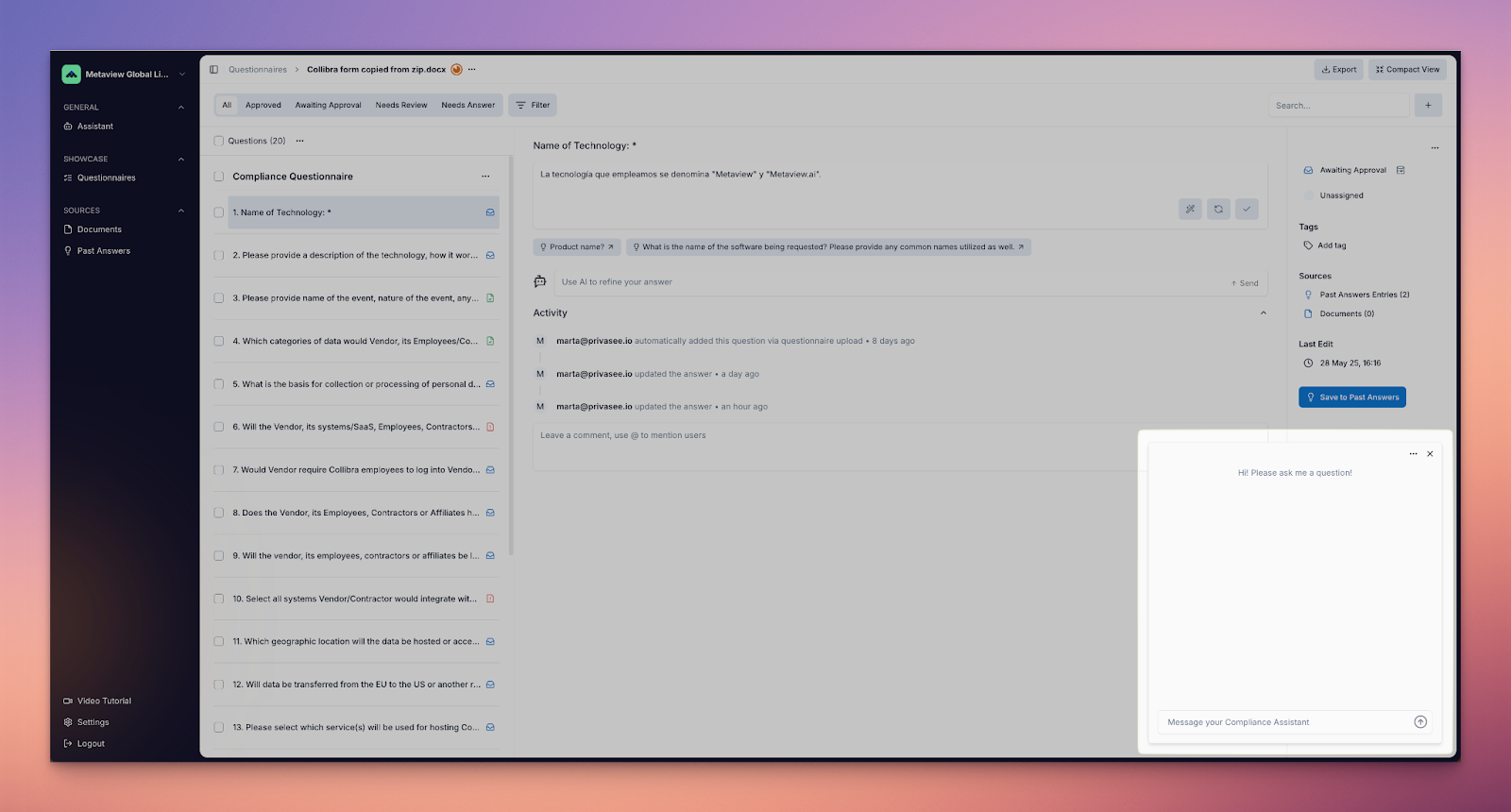Click the Message your Compliance Assistant field
The height and width of the screenshot is (812, 1511).
1284,722
